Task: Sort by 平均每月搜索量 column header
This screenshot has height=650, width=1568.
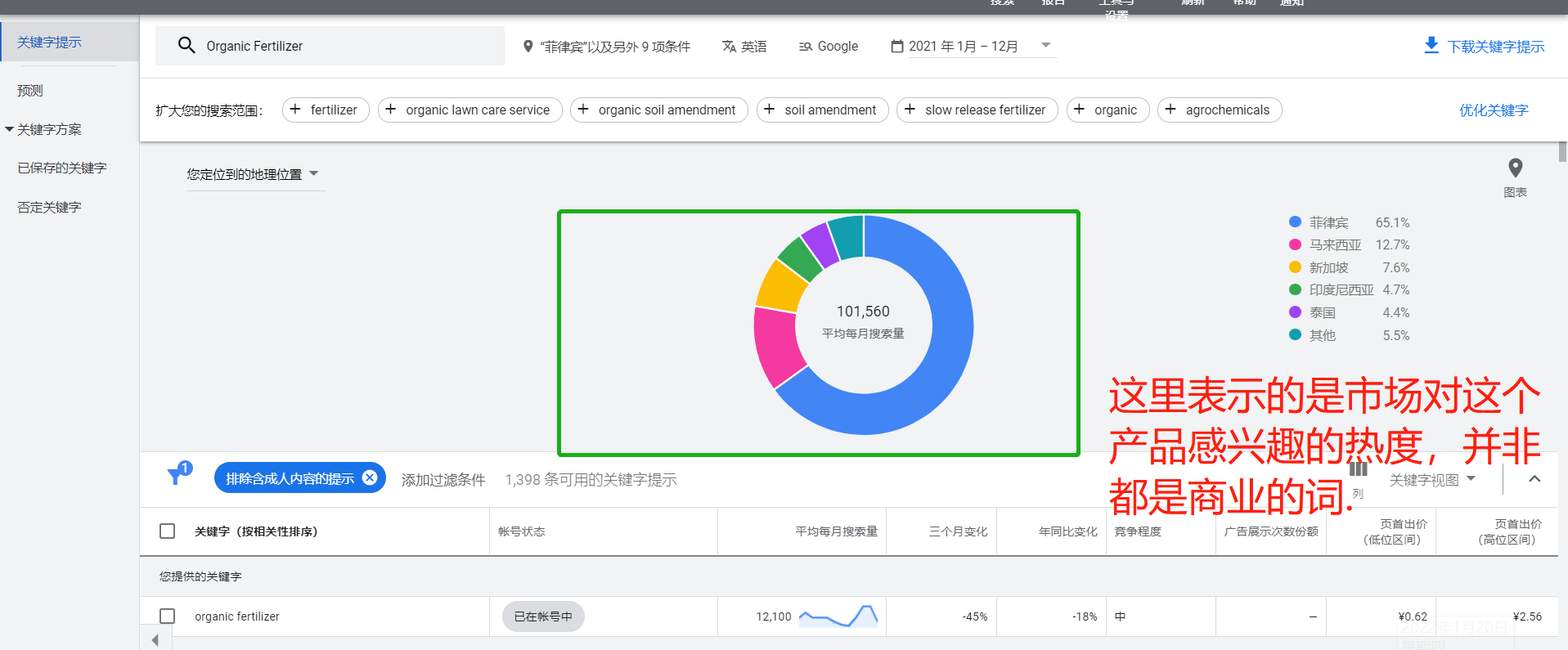Action: (836, 531)
